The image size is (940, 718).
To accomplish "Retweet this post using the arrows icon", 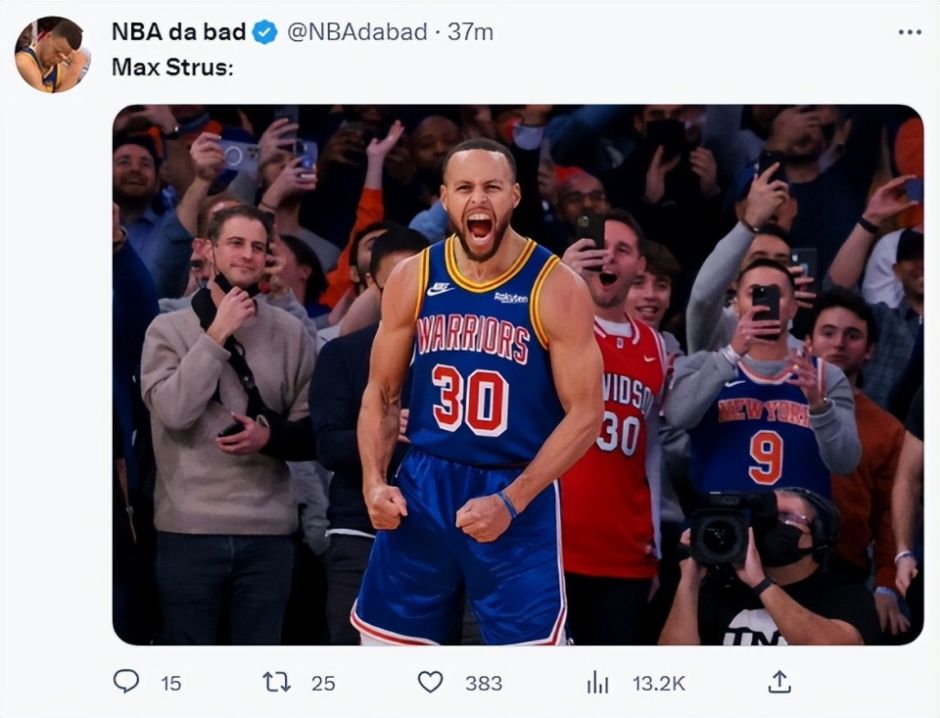I will coord(276,682).
